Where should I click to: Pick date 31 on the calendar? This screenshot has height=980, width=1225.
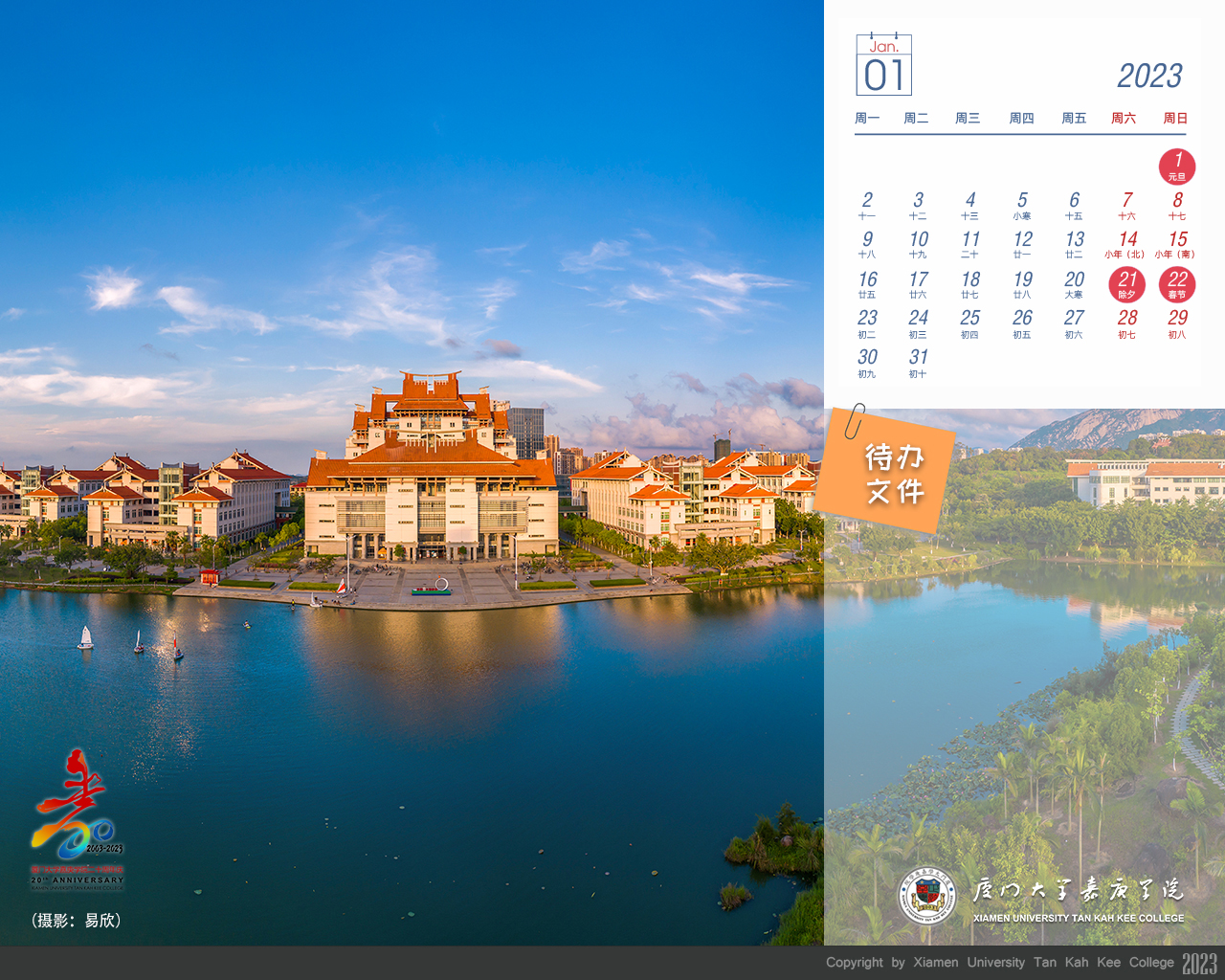pyautogui.click(x=918, y=363)
